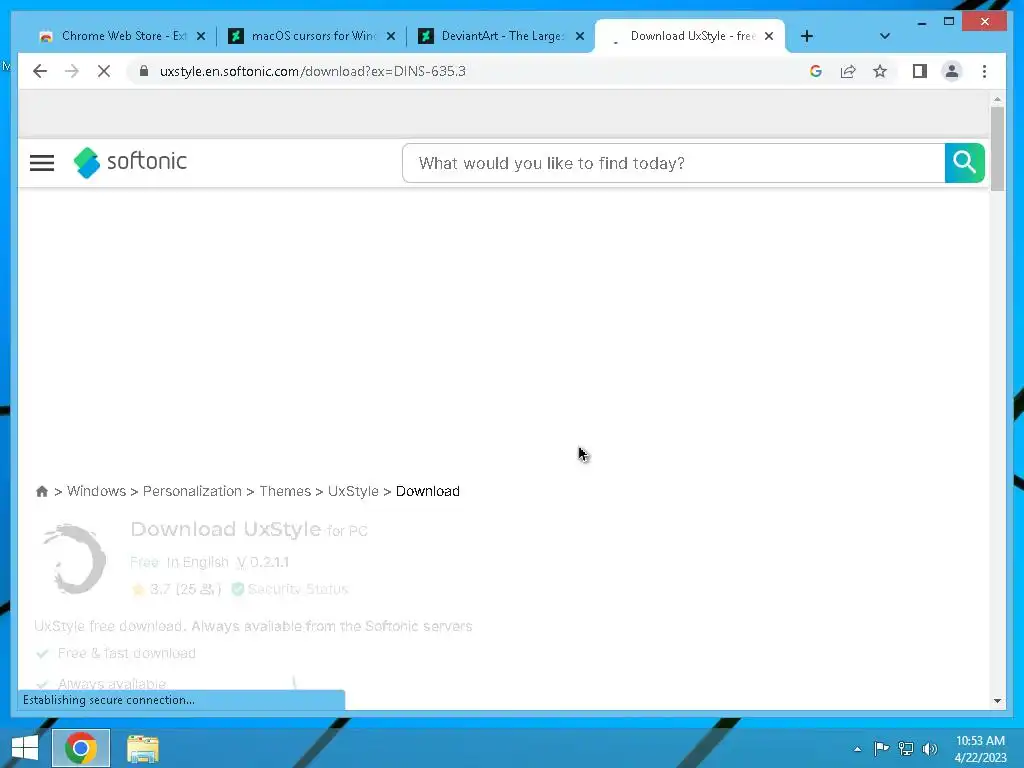This screenshot has height=768, width=1024.
Task: Open File Explorer from taskbar
Action: tap(142, 748)
